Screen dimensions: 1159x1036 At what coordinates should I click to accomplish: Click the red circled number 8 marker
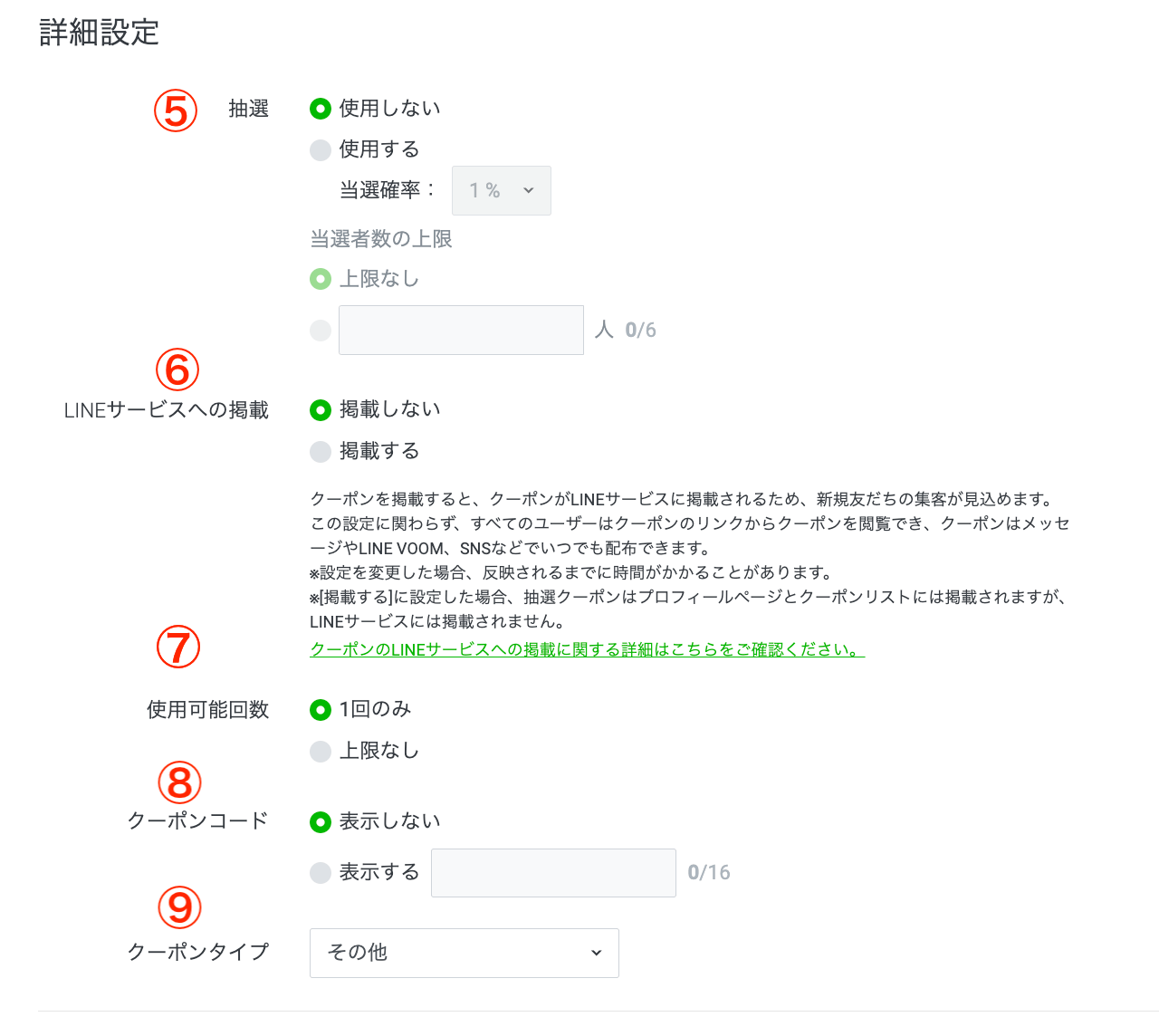coord(179,782)
